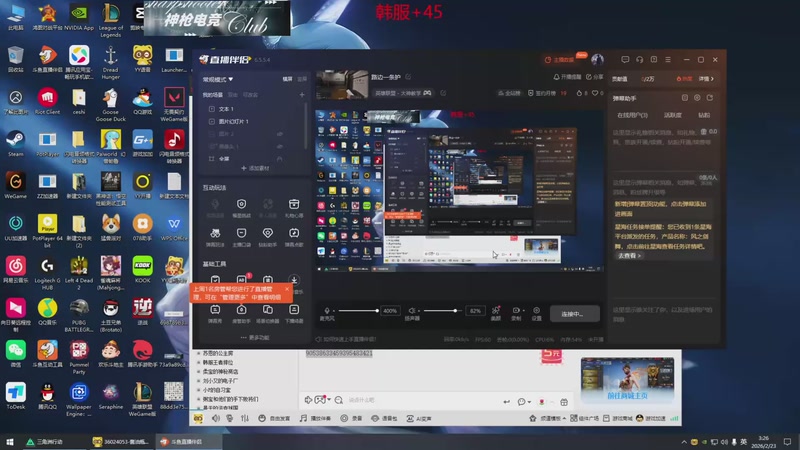Expand 详情 in 贡献值 panel
This screenshot has height=450, width=800.
point(706,79)
